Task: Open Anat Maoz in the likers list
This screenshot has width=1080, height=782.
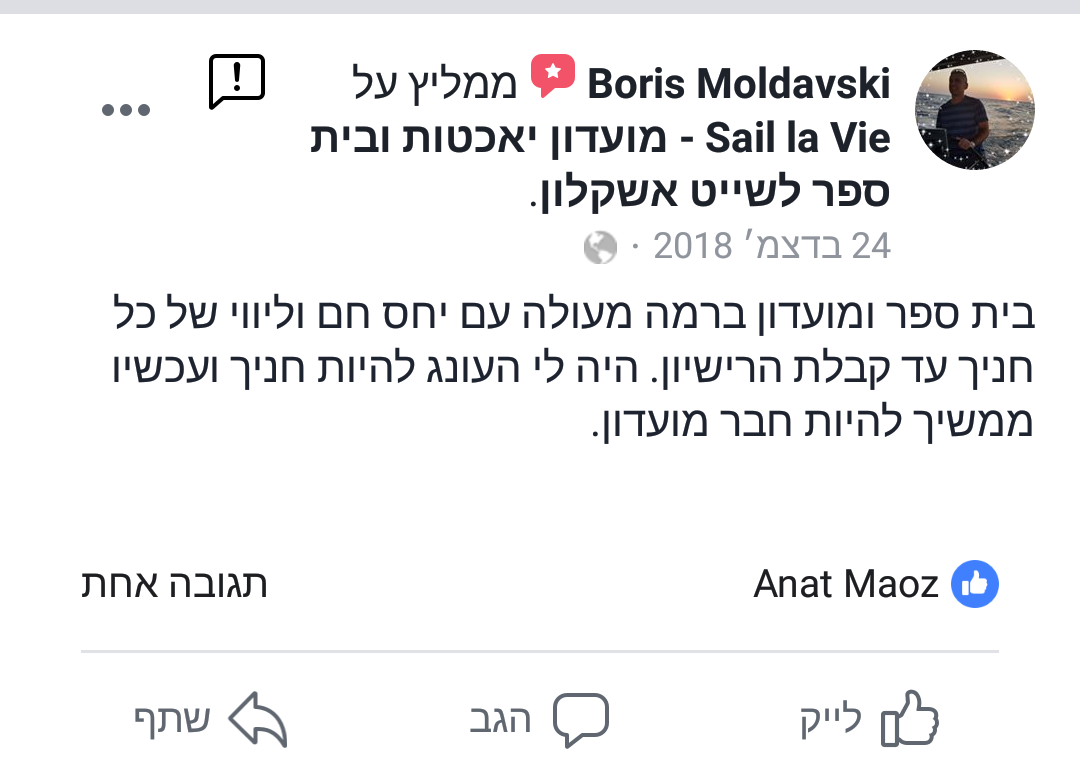Action: point(846,585)
